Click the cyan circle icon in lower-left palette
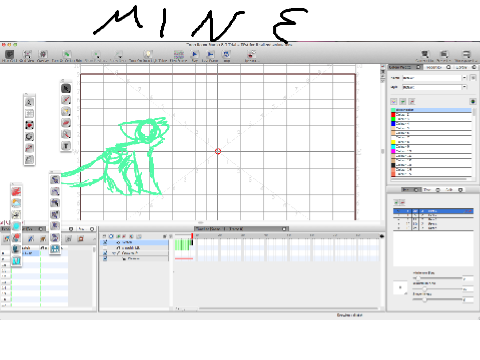Screen dimensions: 480x360 pyautogui.click(x=16, y=226)
